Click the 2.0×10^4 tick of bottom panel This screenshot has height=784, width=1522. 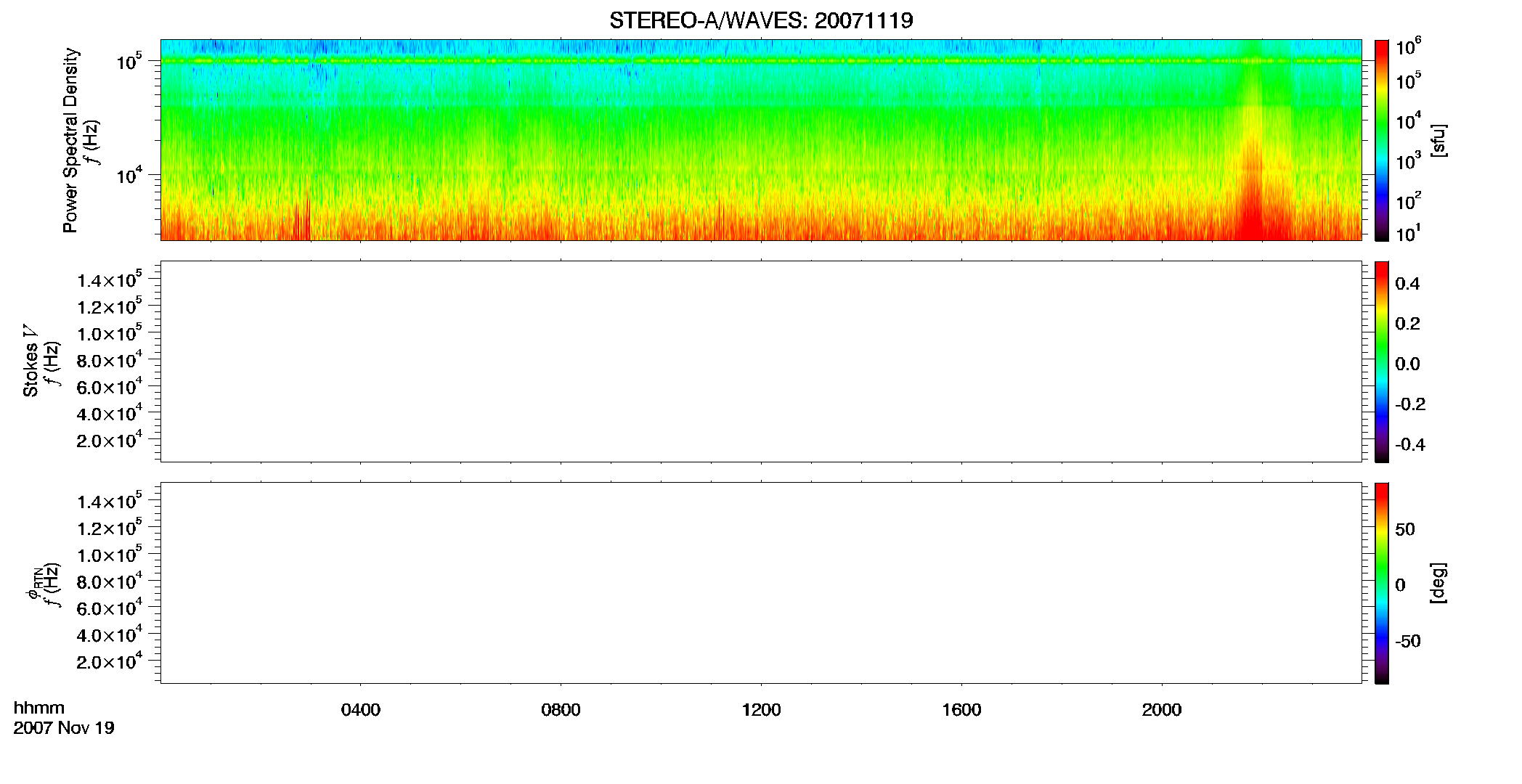110,661
